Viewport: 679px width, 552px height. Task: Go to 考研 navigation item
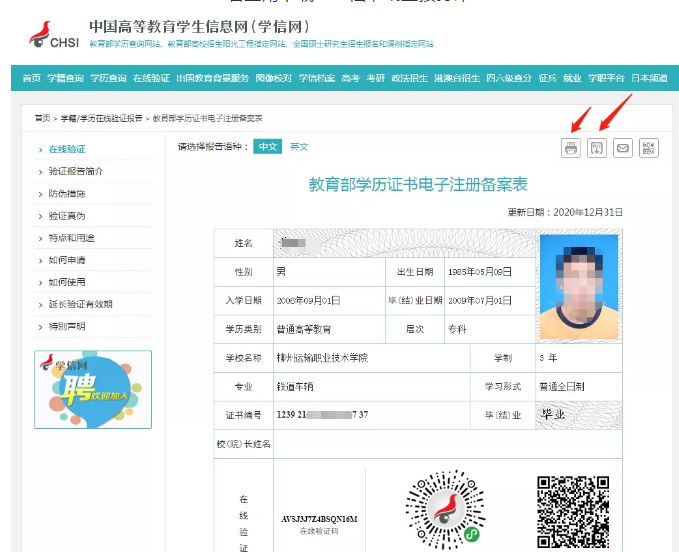point(375,78)
